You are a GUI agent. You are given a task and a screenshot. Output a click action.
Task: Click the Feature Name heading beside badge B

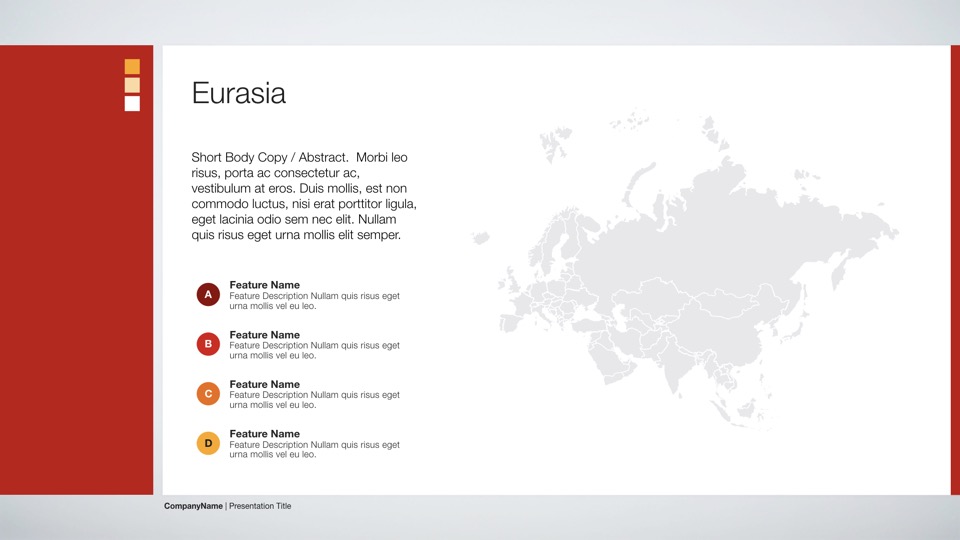pyautogui.click(x=264, y=335)
